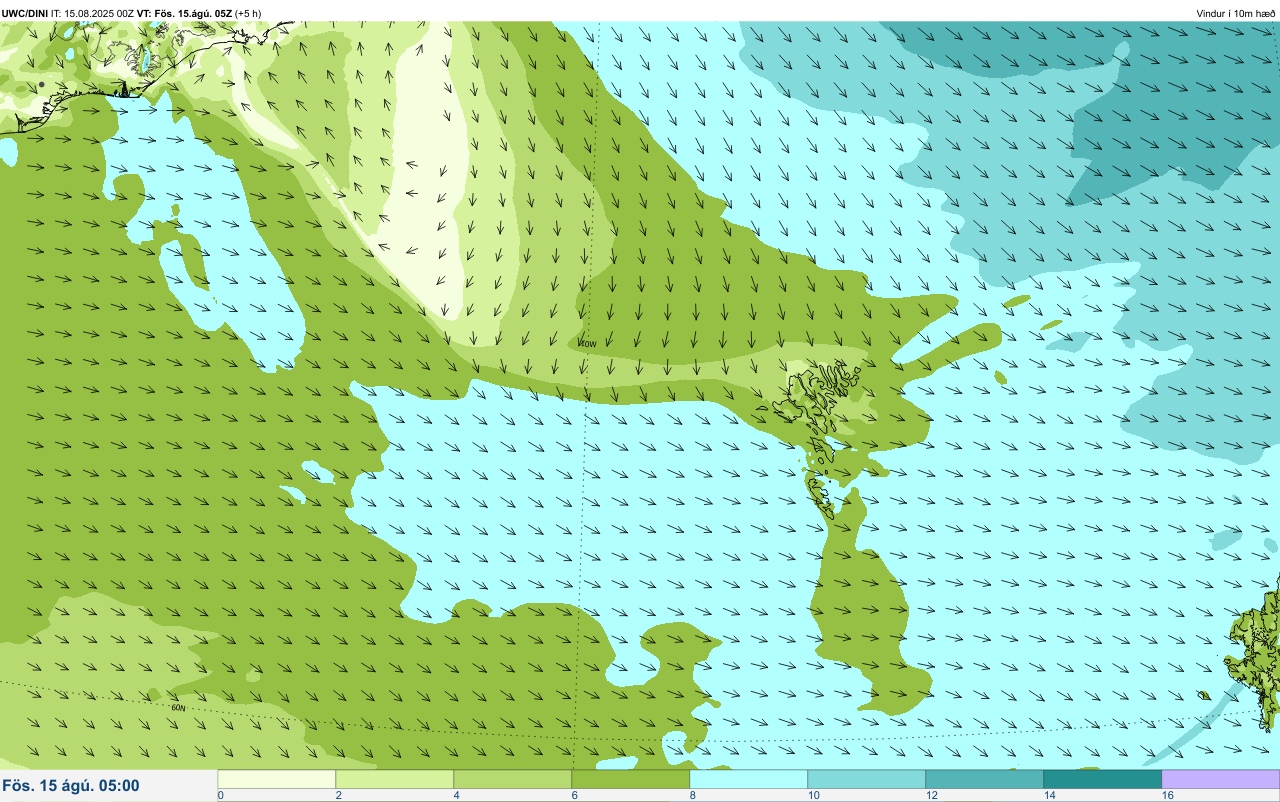Viewport: 1280px width, 802px height.
Task: Choose the 14–16 dark teal legend swatch
Action: 1103,779
